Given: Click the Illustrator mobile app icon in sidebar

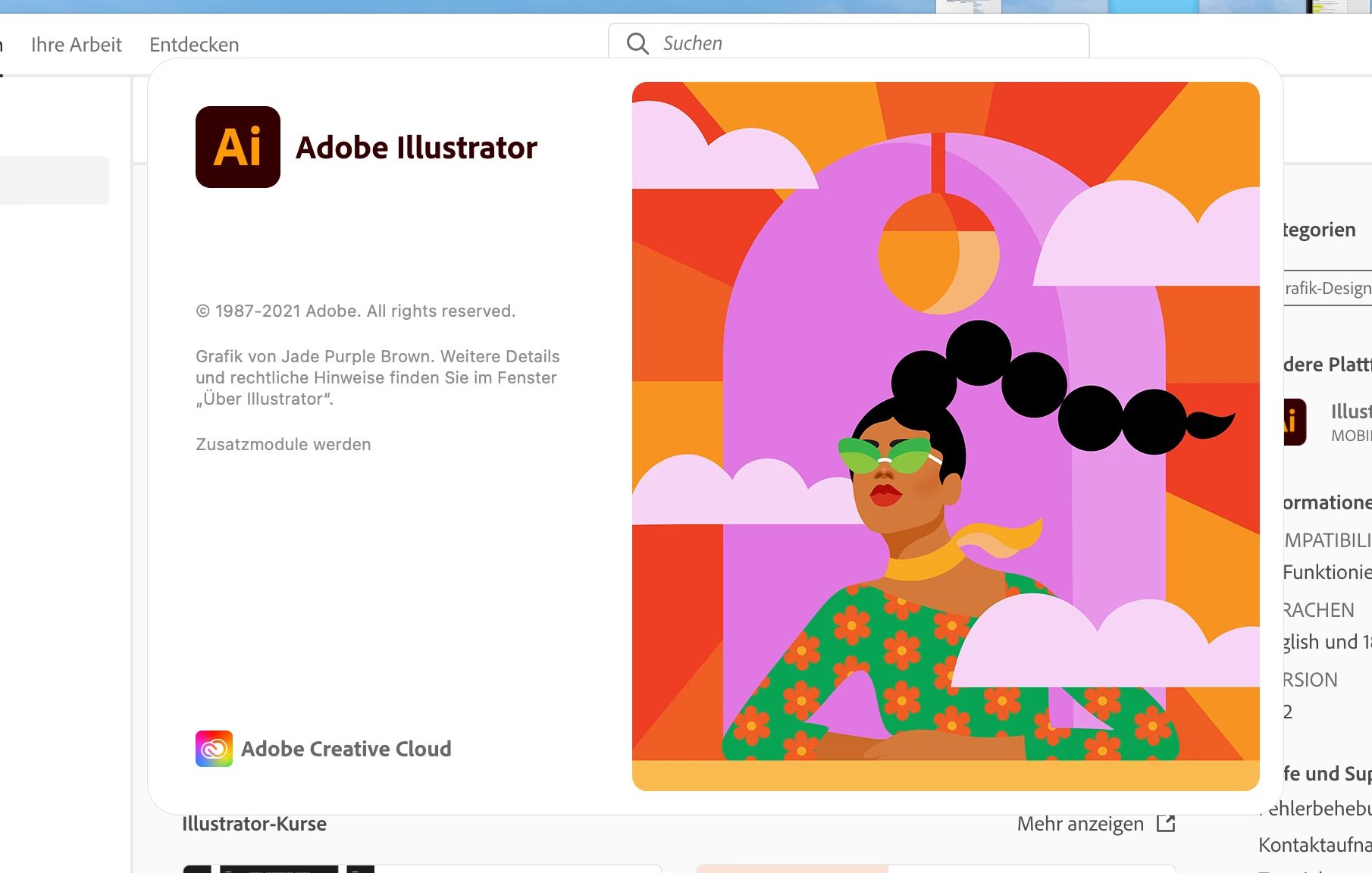Looking at the screenshot, I should click(x=1295, y=422).
